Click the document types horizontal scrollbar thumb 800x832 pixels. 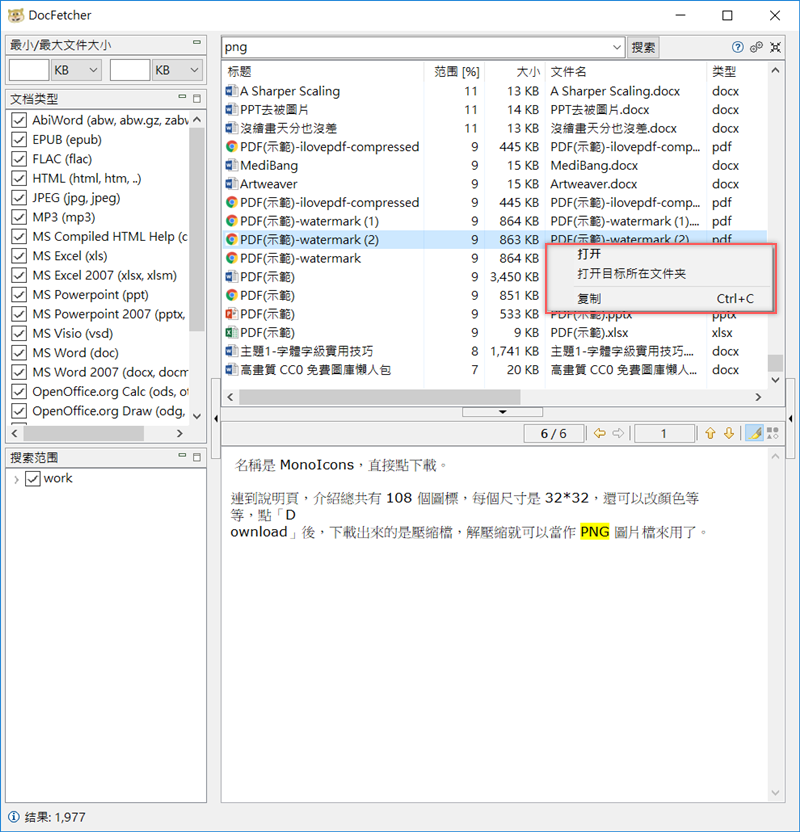[83, 434]
